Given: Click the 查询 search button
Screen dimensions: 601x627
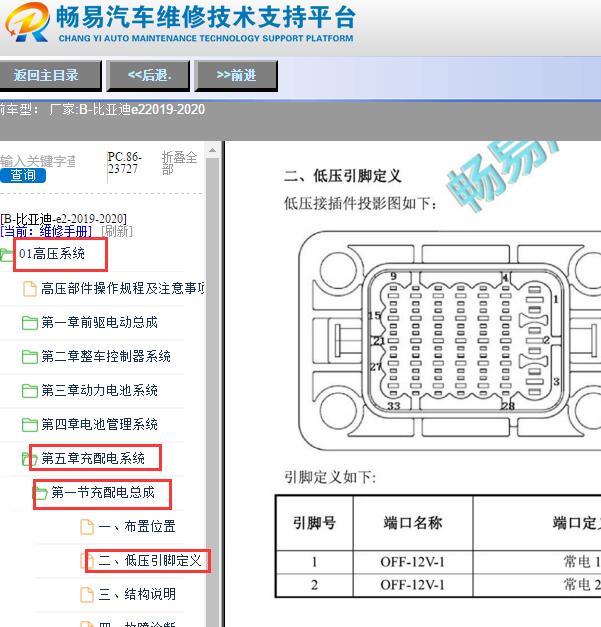Looking at the screenshot, I should [23, 176].
